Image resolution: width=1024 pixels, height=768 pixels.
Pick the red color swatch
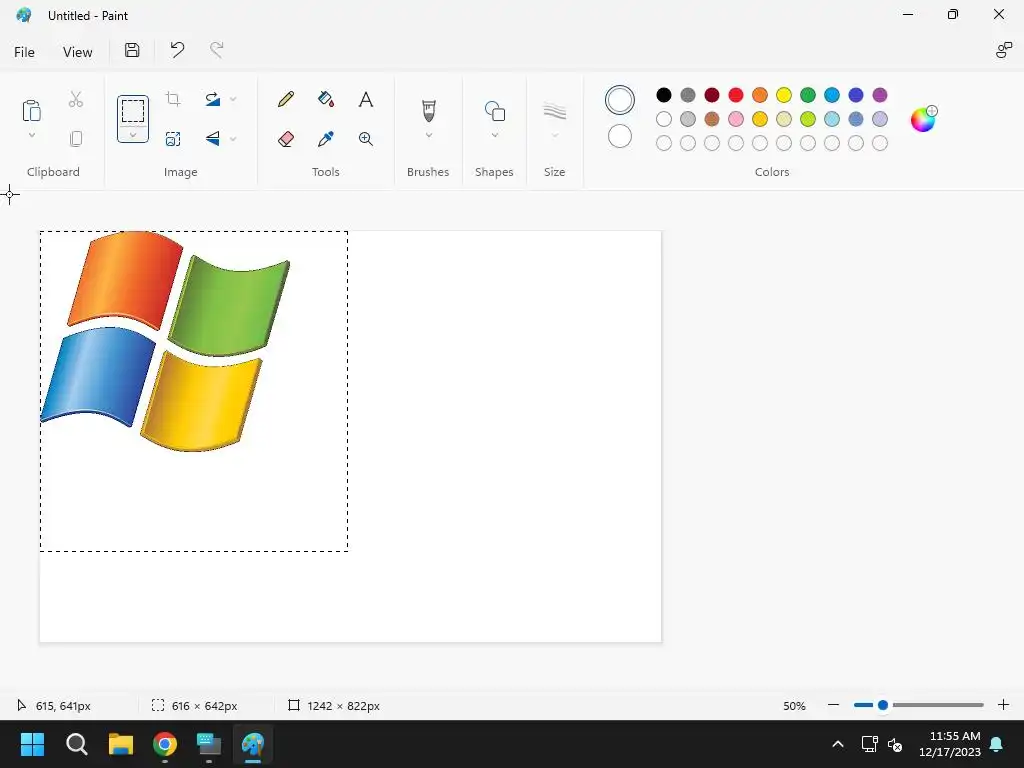(736, 95)
